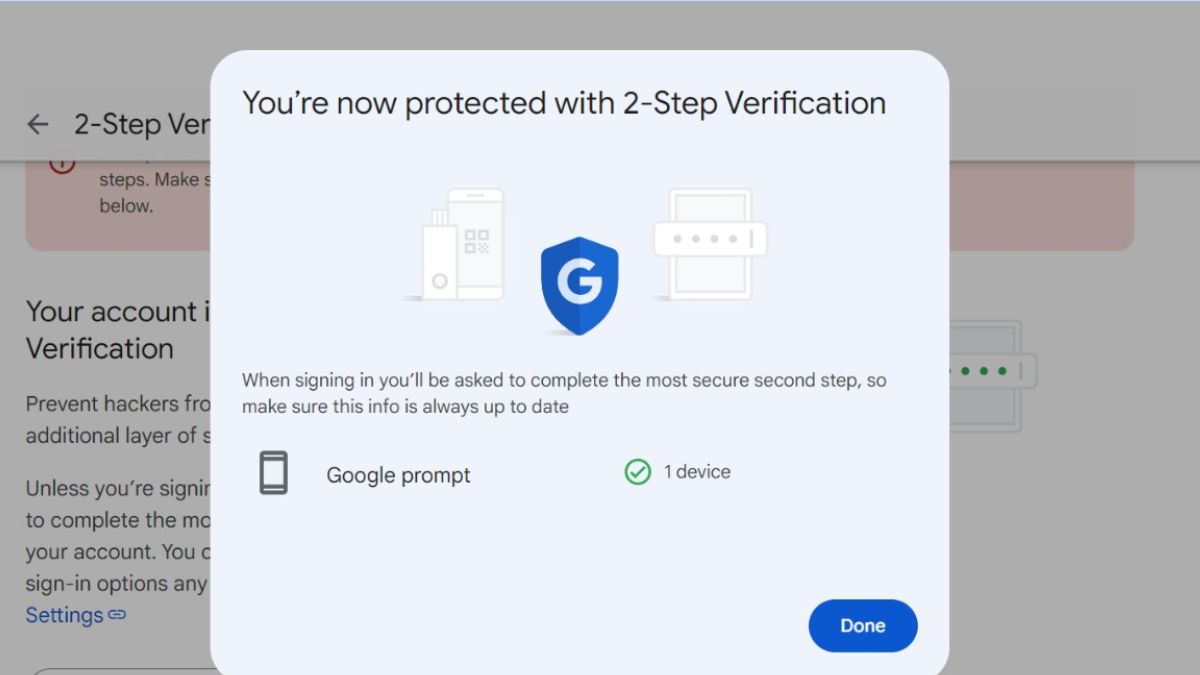1200x675 pixels.
Task: Click the 'When signing in' description text
Action: click(x=564, y=393)
